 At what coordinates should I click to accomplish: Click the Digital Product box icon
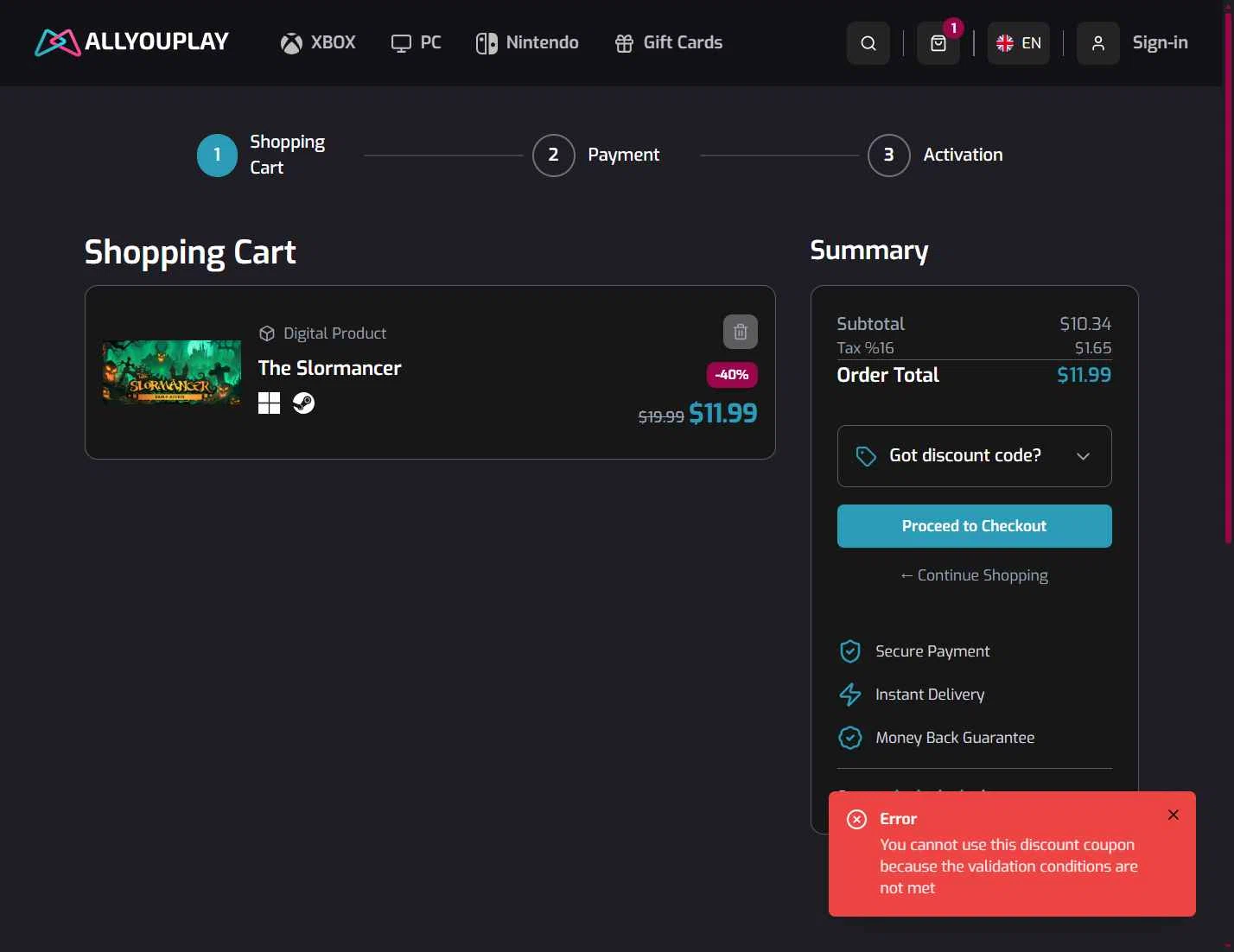[x=267, y=333]
